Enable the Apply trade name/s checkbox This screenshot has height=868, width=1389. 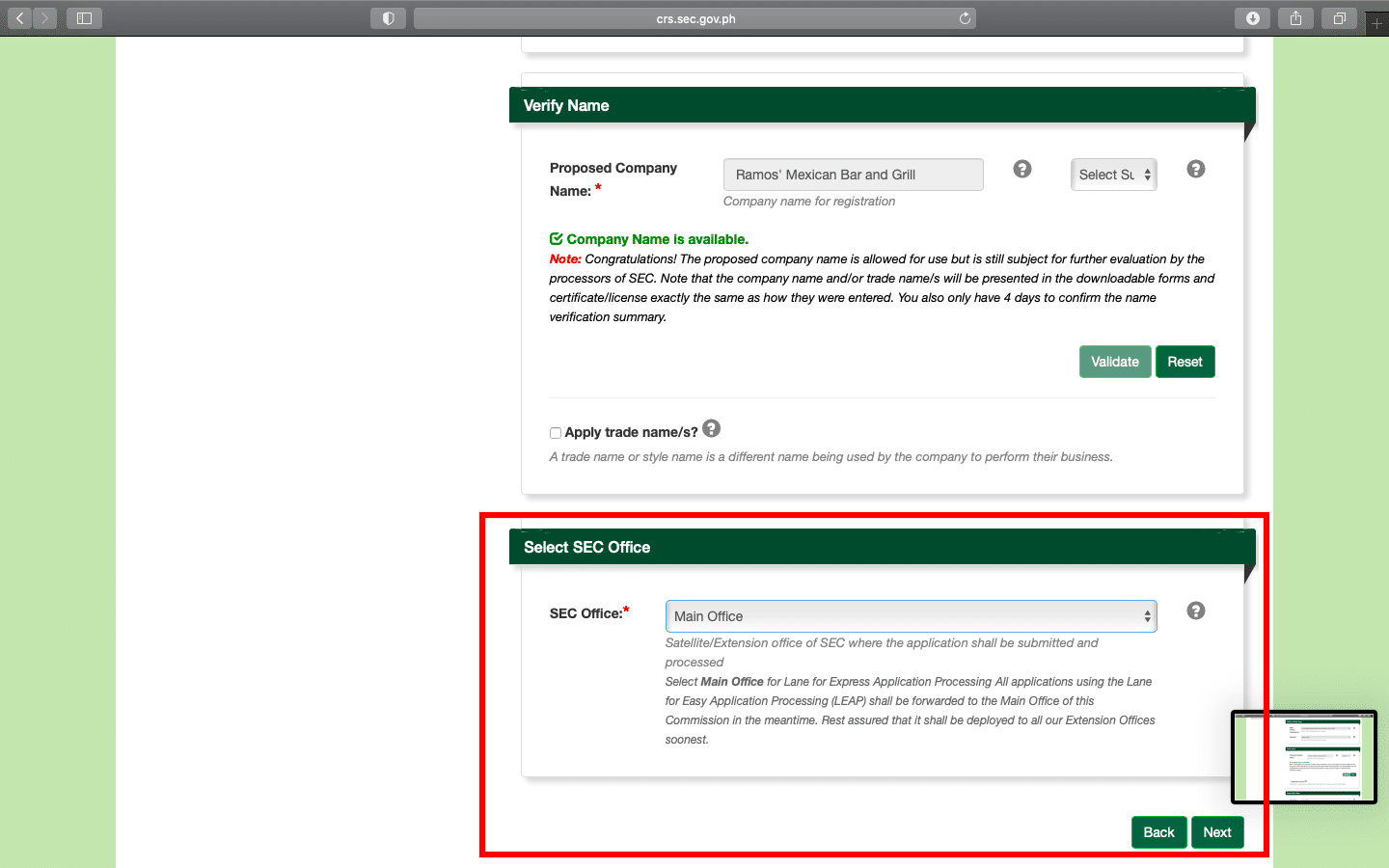click(556, 433)
